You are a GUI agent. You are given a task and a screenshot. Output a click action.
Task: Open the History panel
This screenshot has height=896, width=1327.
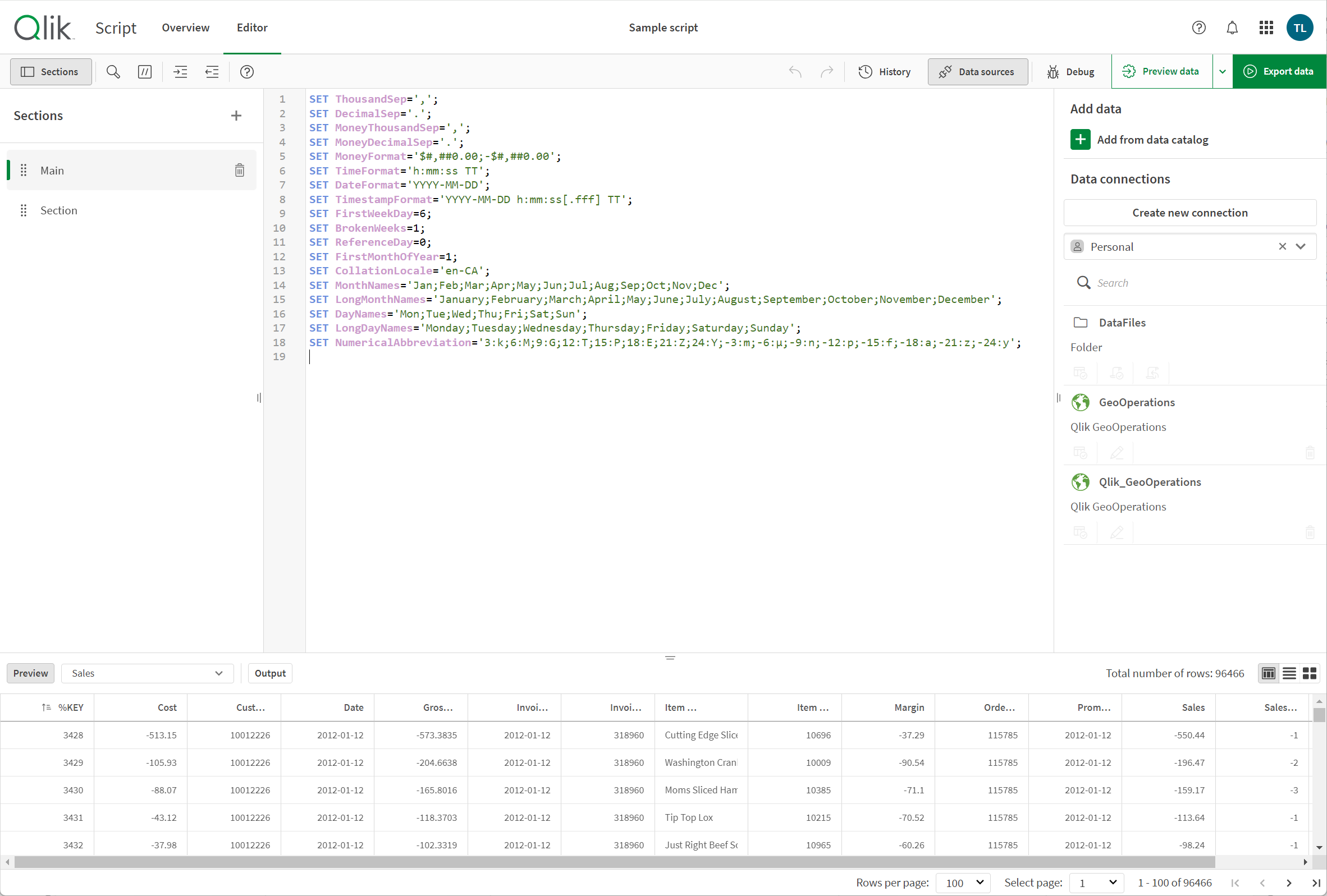(x=884, y=71)
